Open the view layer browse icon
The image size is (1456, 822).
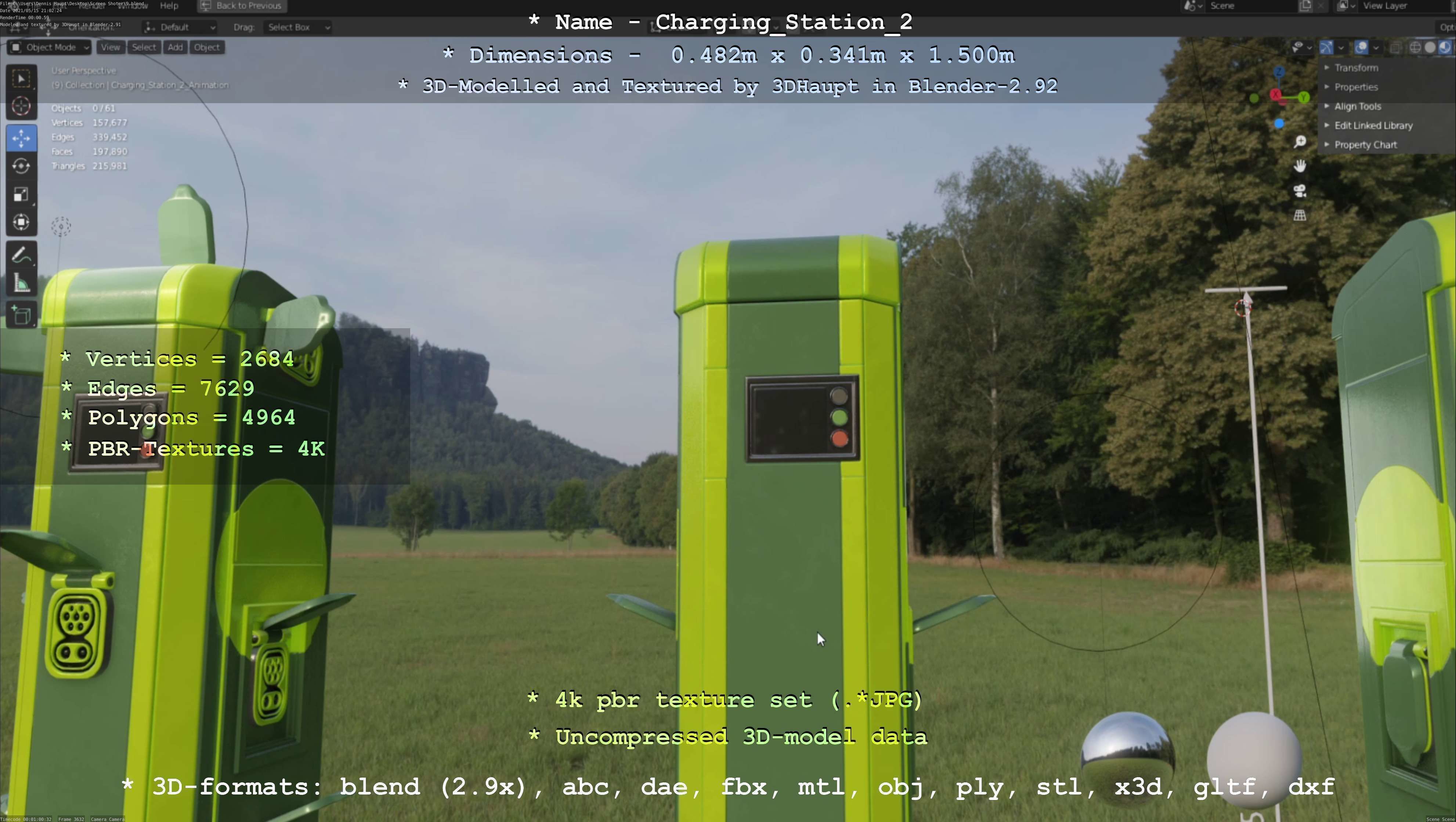[x=1346, y=6]
